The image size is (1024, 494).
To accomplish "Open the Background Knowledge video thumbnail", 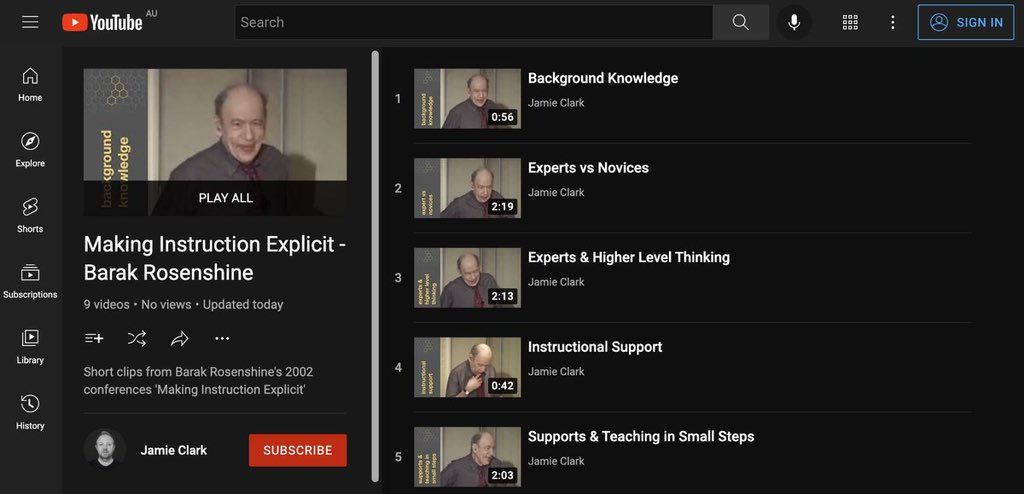I will pyautogui.click(x=468, y=99).
